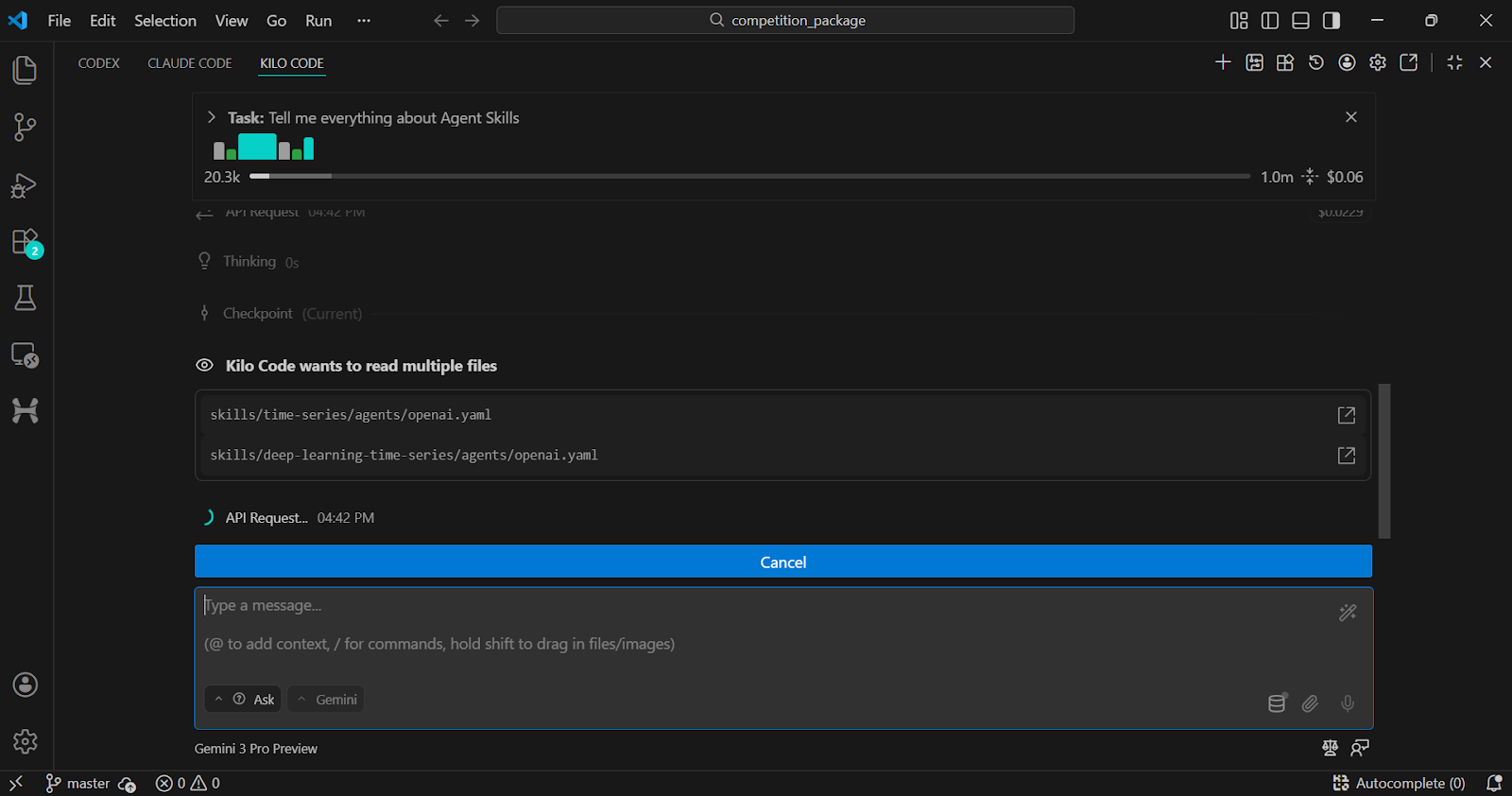Expand the Task header chevron
The width and height of the screenshot is (1512, 796).
click(x=212, y=117)
